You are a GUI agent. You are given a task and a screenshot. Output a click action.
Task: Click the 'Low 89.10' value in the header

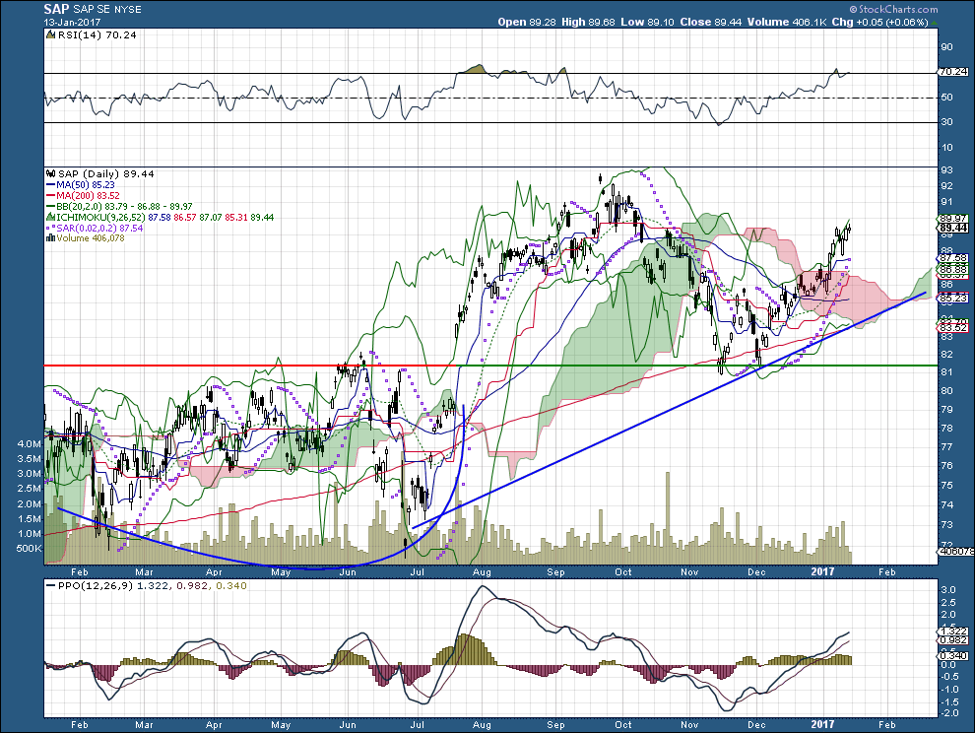[648, 22]
